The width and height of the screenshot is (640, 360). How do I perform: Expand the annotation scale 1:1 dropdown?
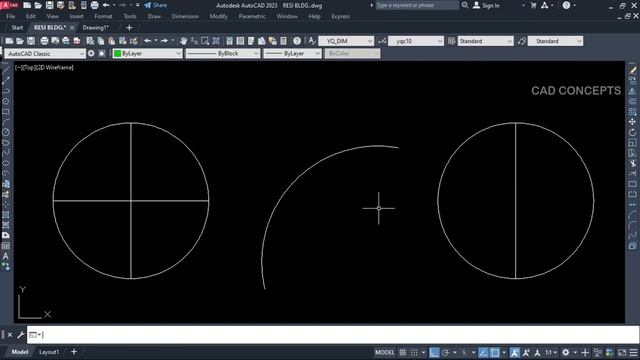coord(551,352)
